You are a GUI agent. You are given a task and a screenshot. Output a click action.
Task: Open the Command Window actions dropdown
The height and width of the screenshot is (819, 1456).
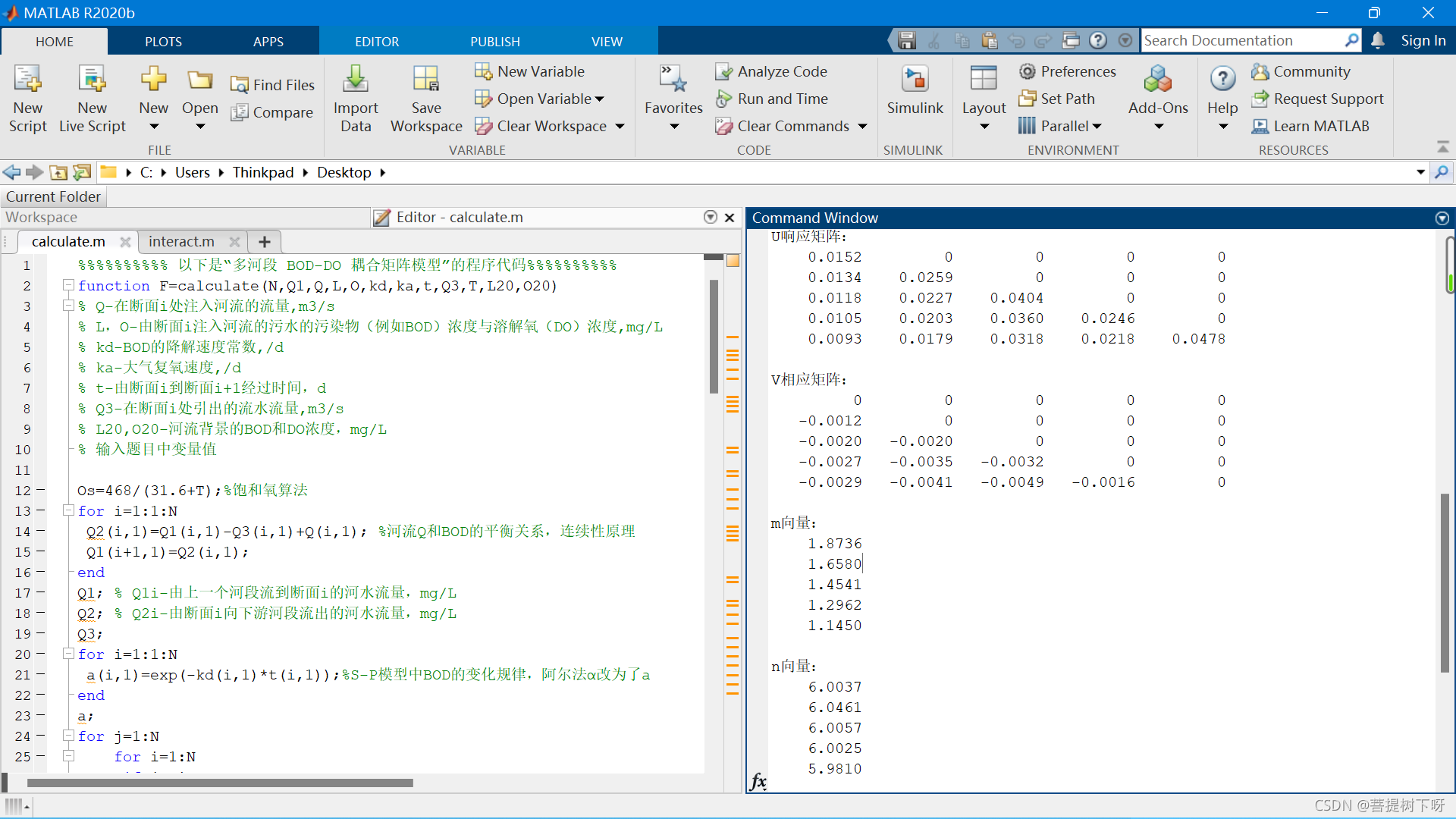pos(1442,218)
